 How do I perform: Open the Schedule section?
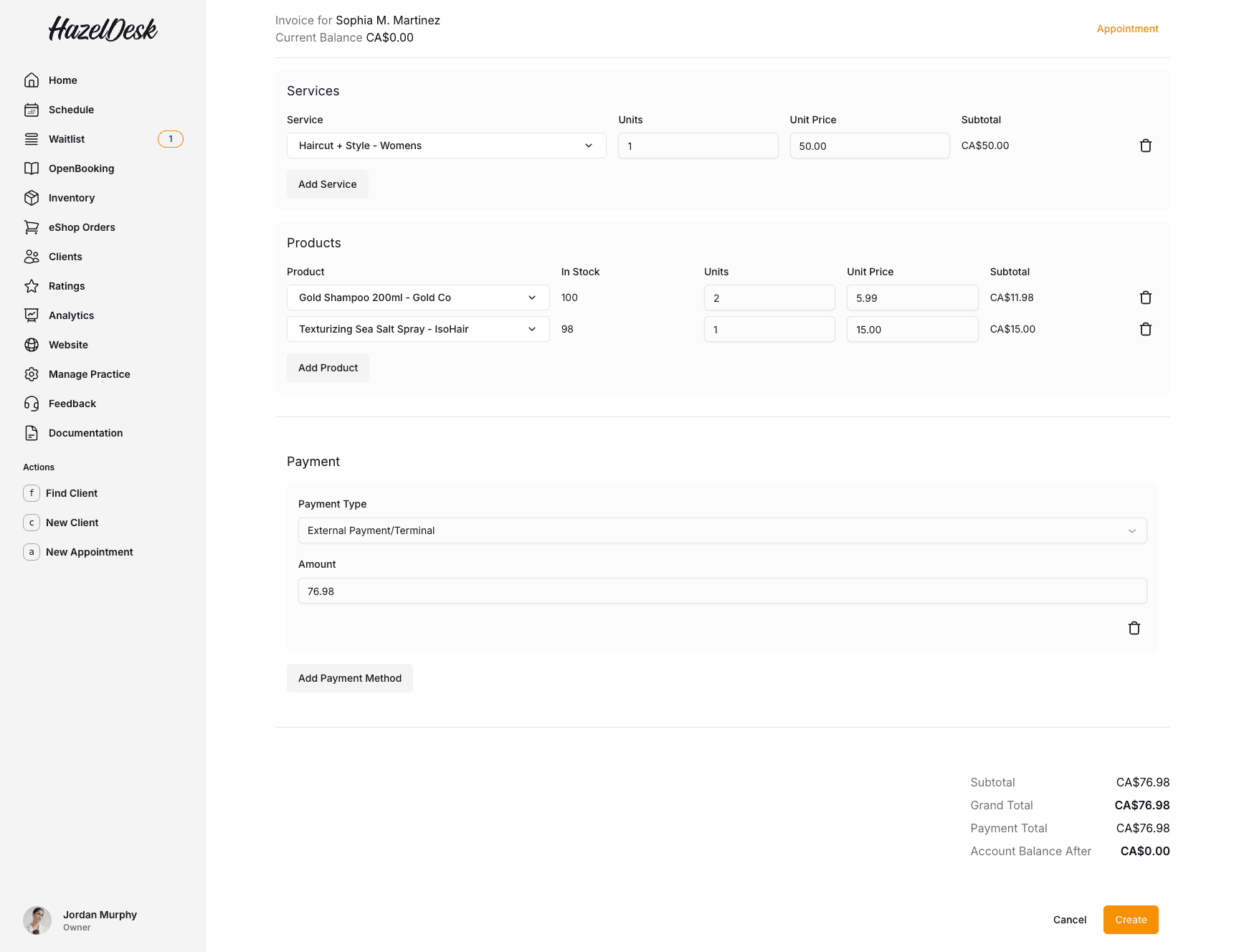(70, 109)
